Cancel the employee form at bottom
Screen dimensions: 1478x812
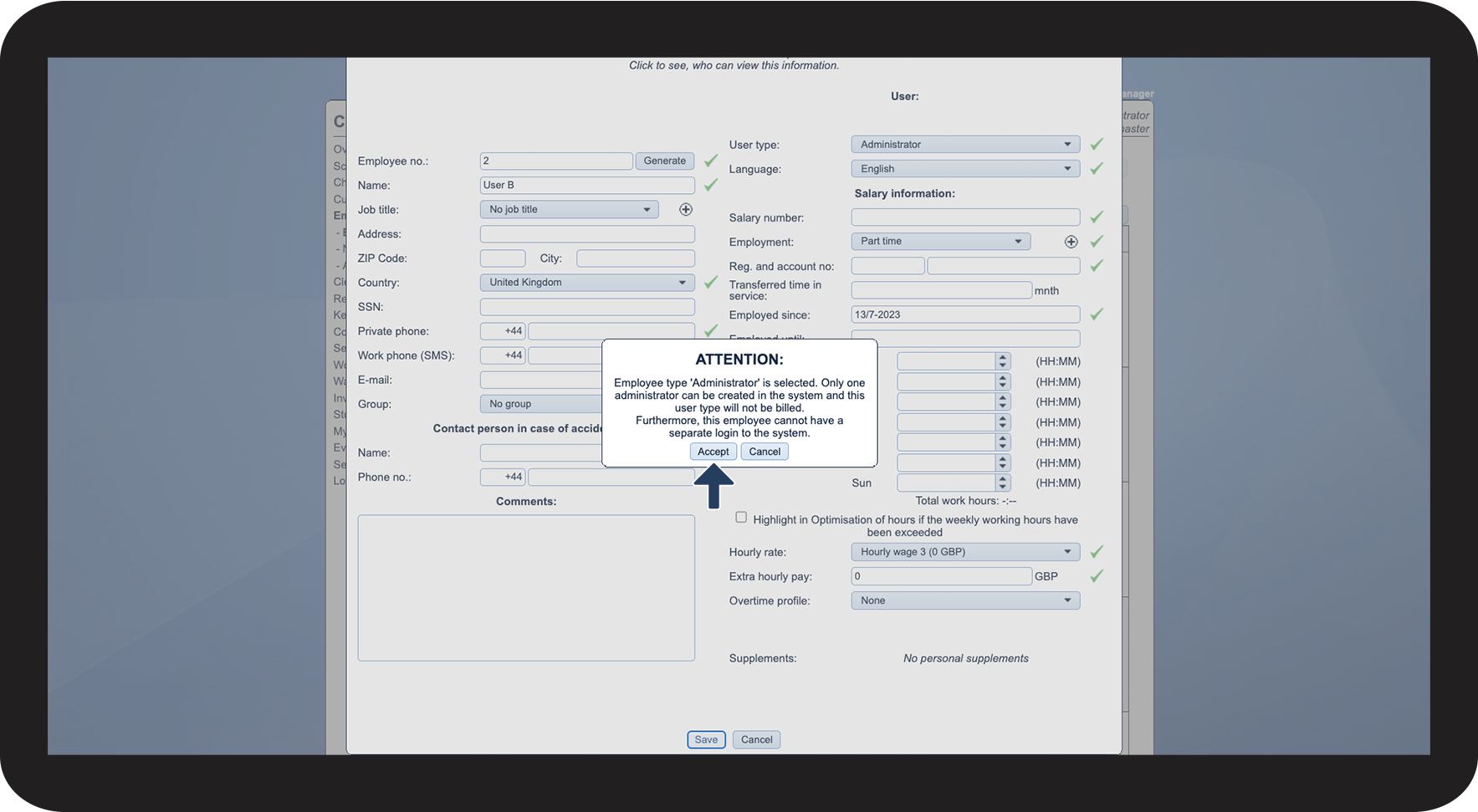(x=756, y=739)
